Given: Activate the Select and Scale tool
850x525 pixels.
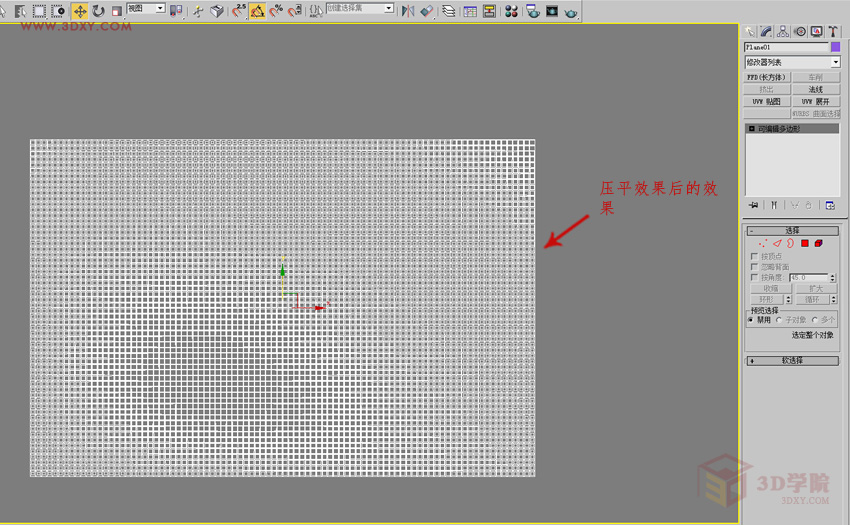Looking at the screenshot, I should tap(117, 11).
